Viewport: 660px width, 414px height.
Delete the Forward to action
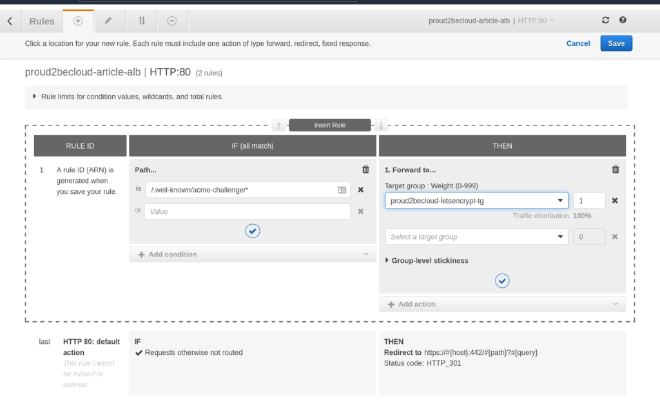pos(615,170)
